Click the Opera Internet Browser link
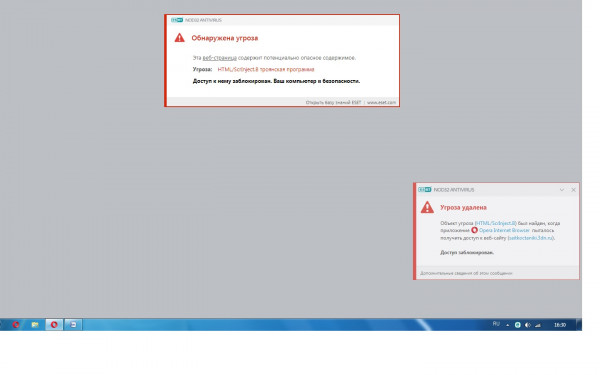 click(504, 230)
